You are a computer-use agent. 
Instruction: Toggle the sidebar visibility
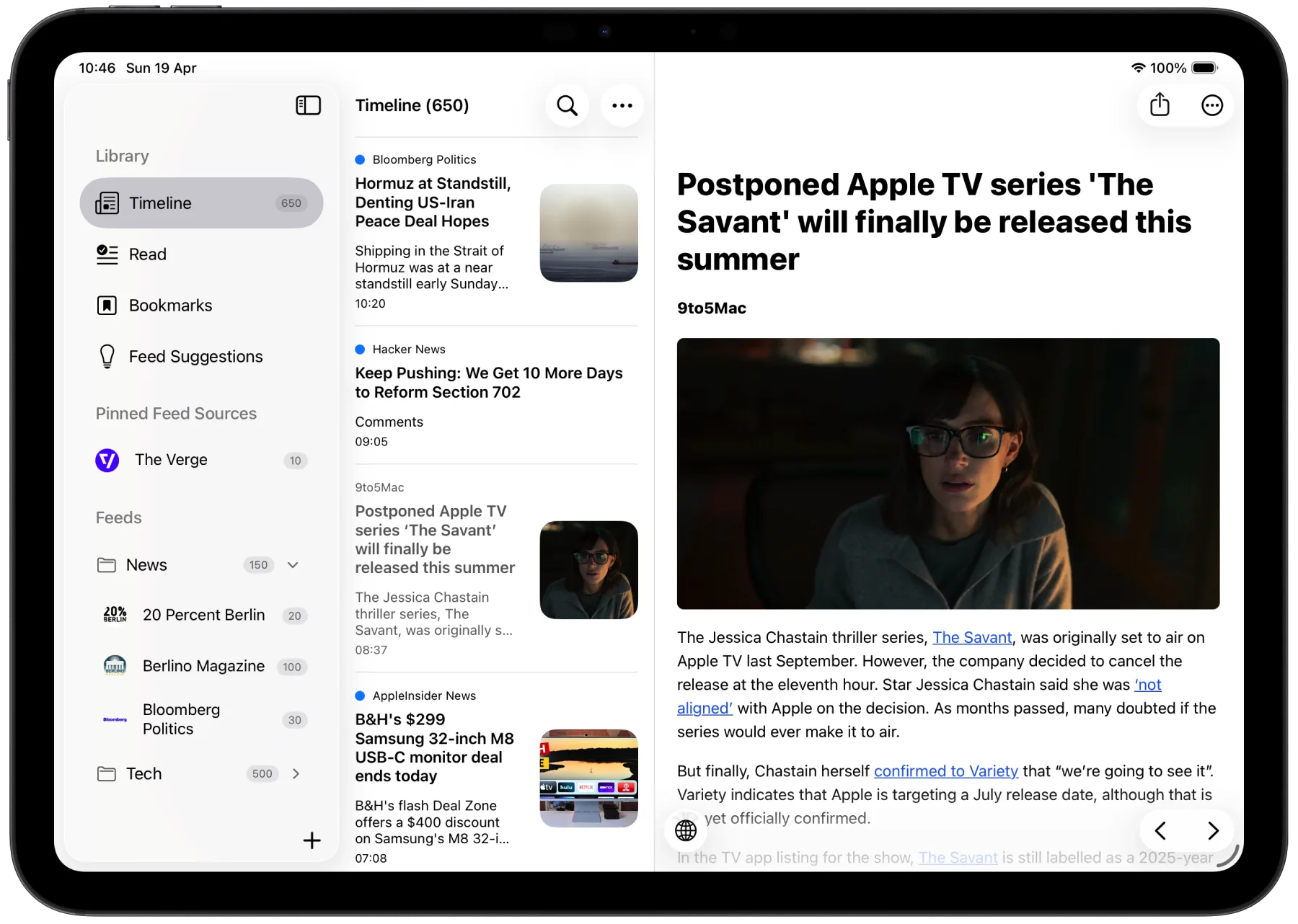click(309, 105)
